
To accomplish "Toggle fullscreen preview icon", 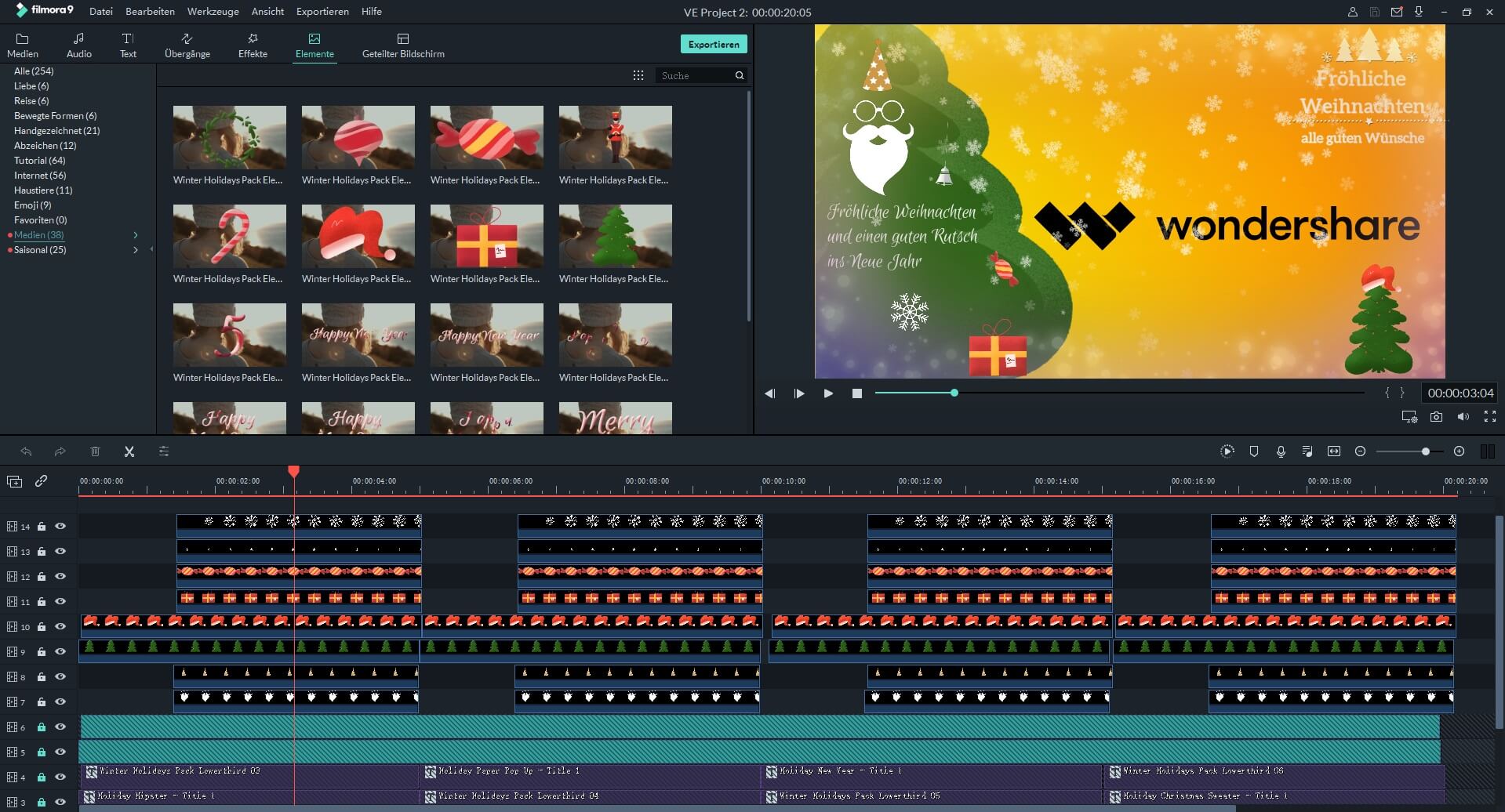I will pyautogui.click(x=1490, y=417).
